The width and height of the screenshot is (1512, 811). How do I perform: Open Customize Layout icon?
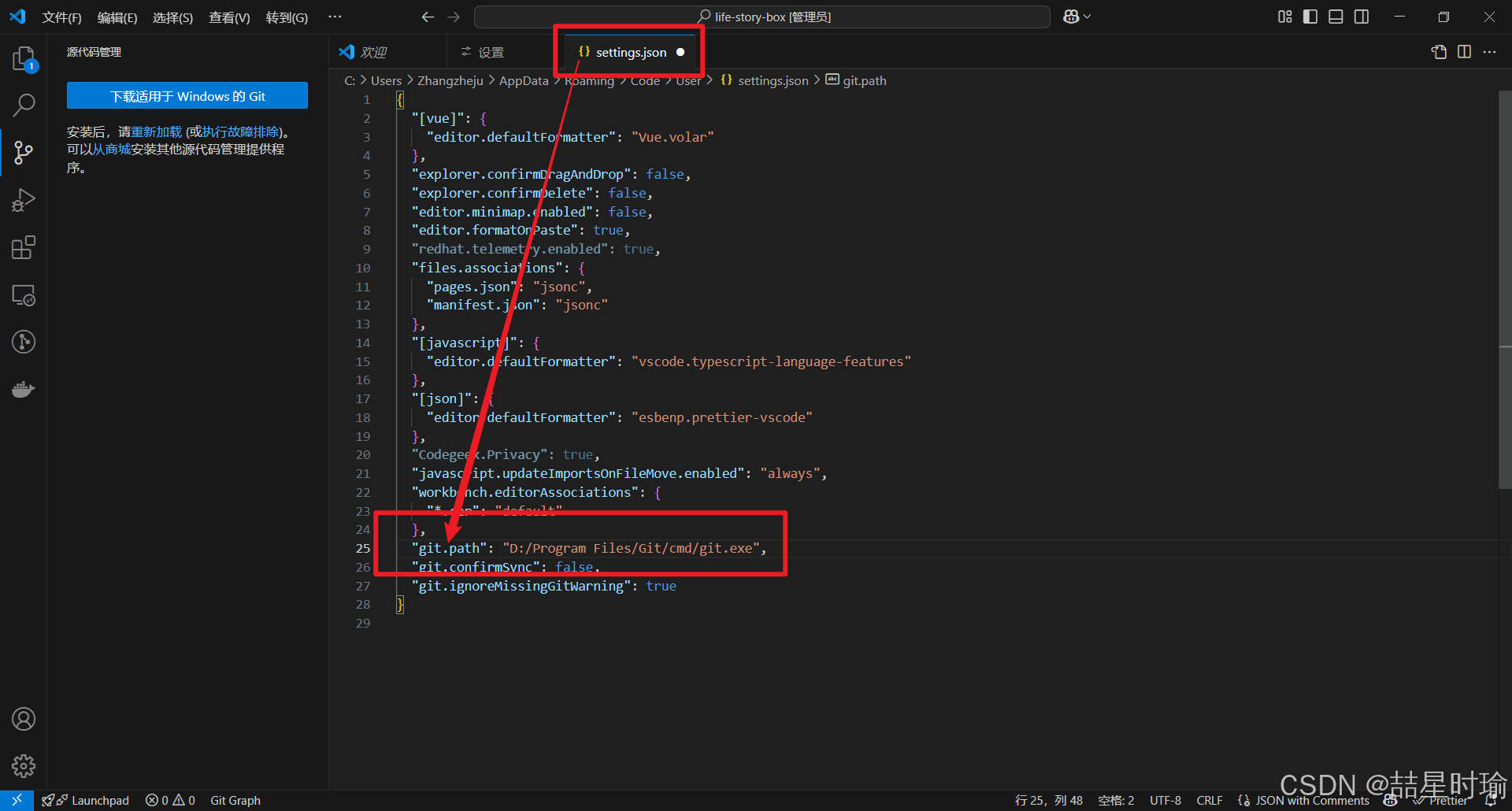point(1285,17)
